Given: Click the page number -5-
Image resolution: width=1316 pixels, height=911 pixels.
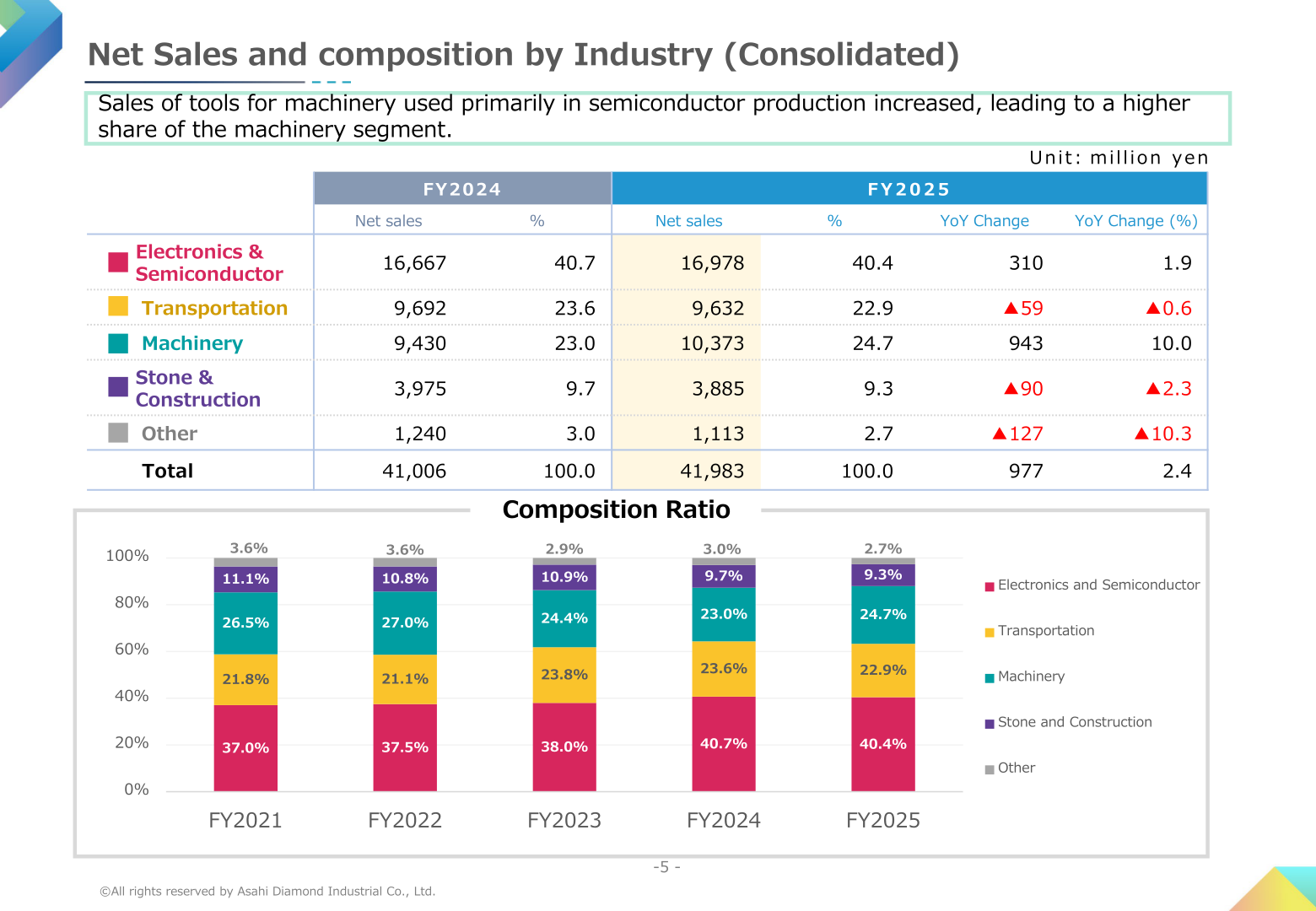Looking at the screenshot, I should [x=666, y=867].
